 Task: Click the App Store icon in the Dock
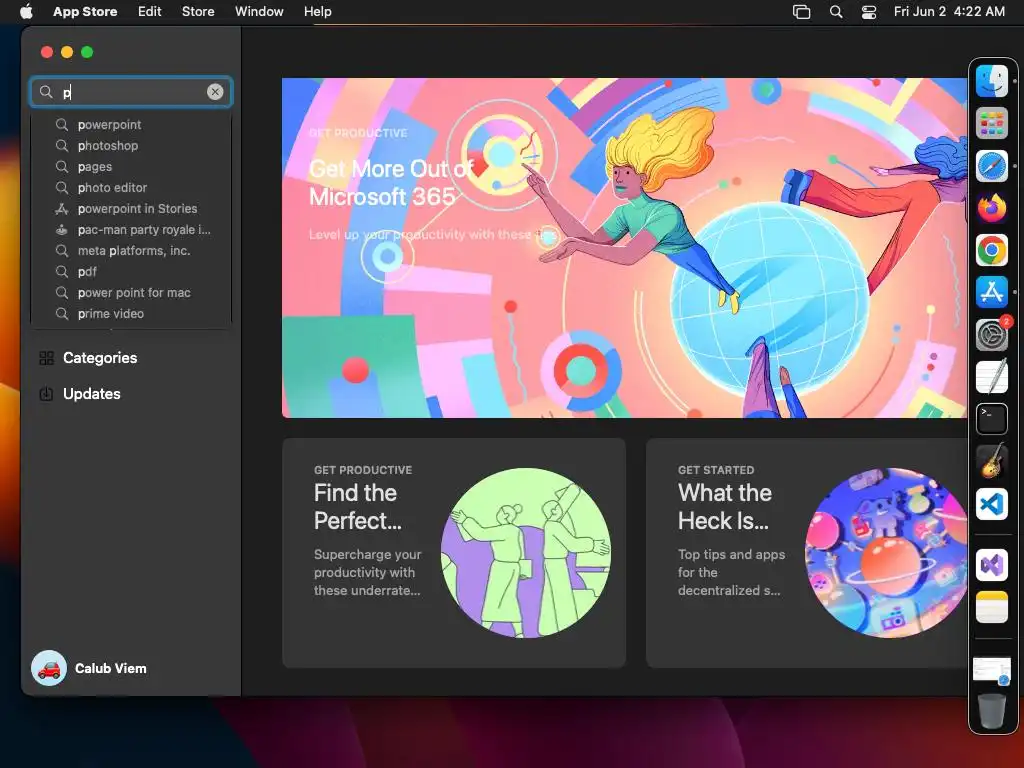991,292
